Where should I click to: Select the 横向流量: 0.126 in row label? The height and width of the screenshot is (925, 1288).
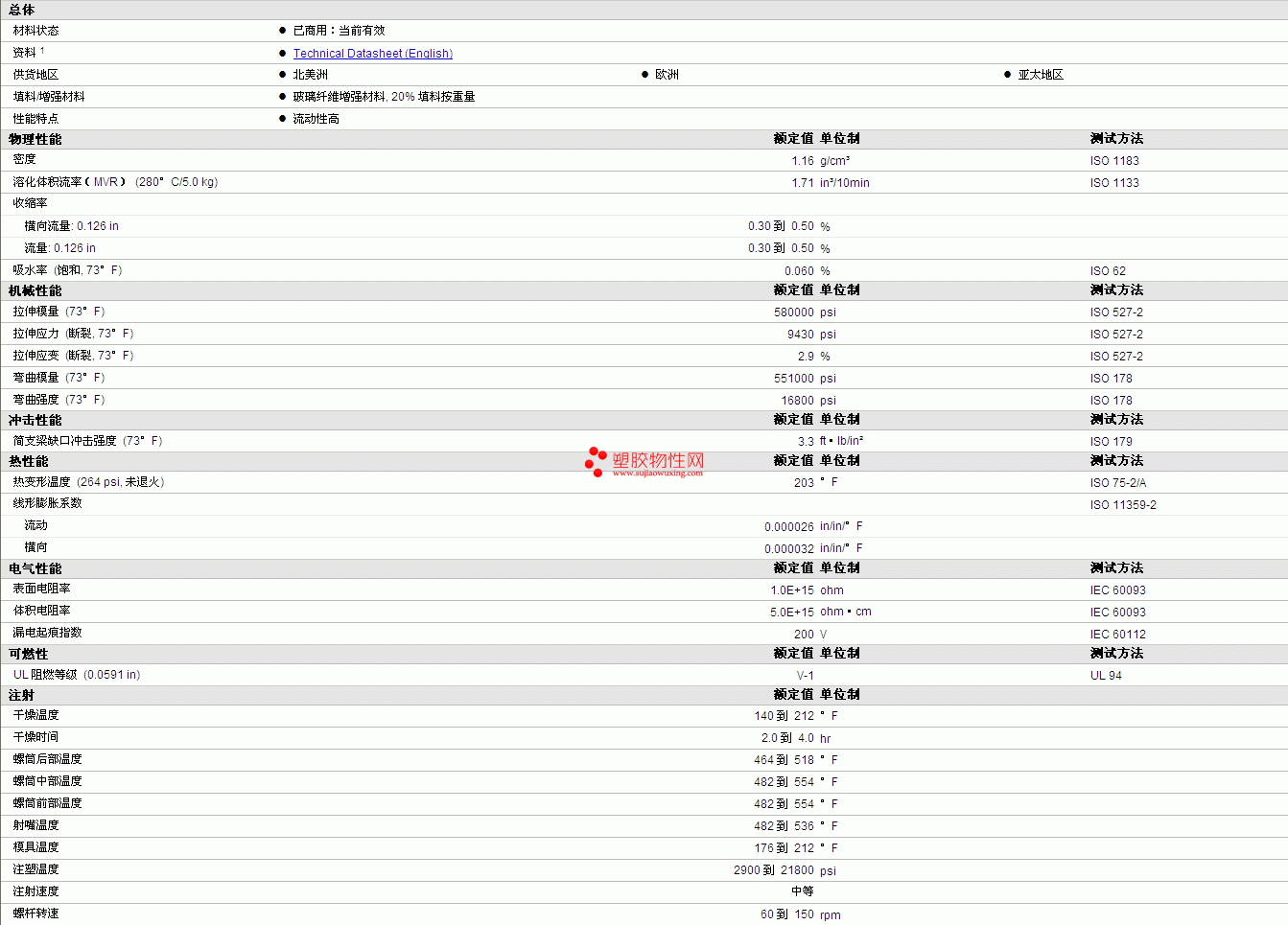pyautogui.click(x=71, y=226)
